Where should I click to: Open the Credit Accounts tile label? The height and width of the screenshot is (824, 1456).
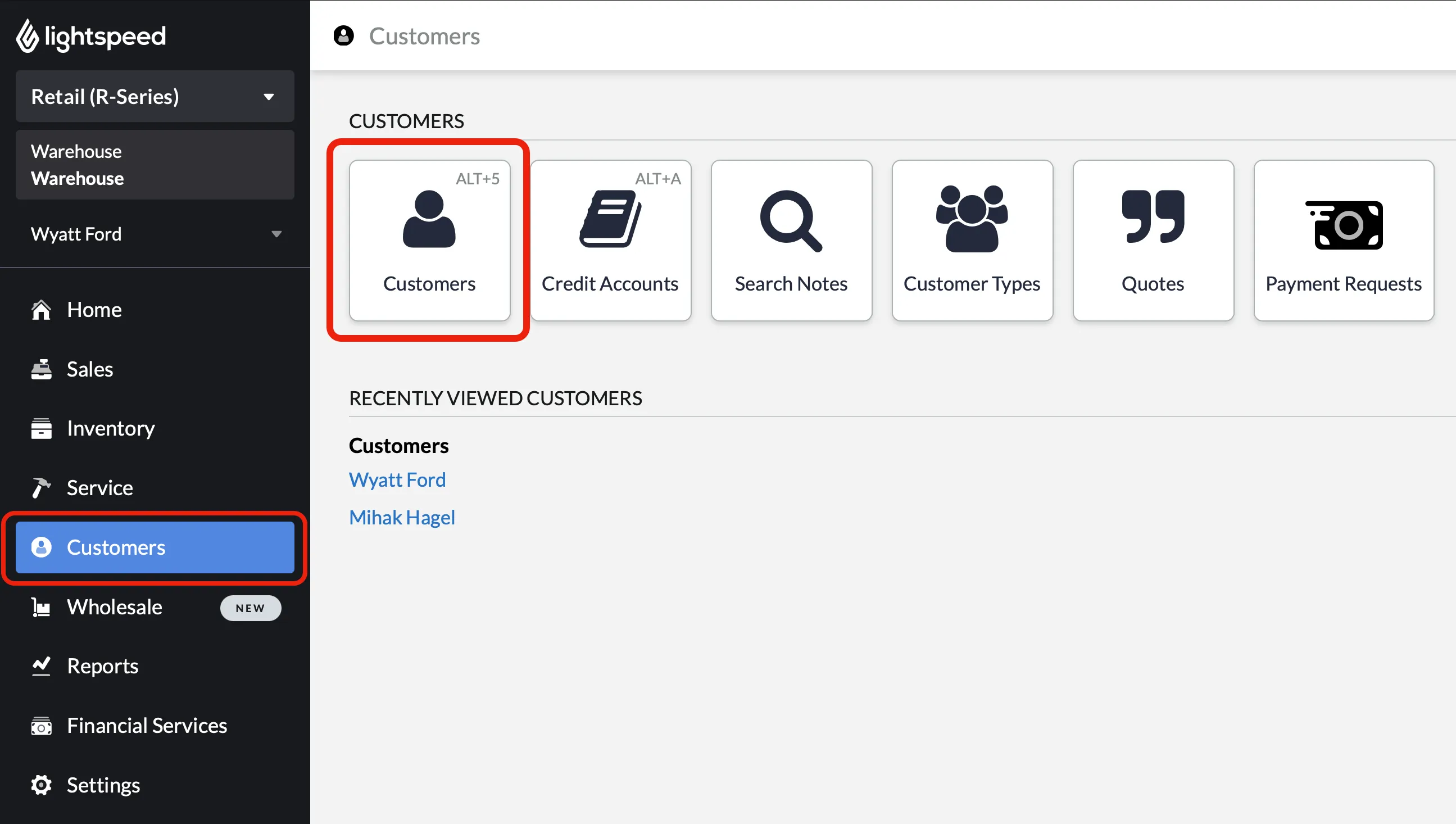(x=610, y=283)
